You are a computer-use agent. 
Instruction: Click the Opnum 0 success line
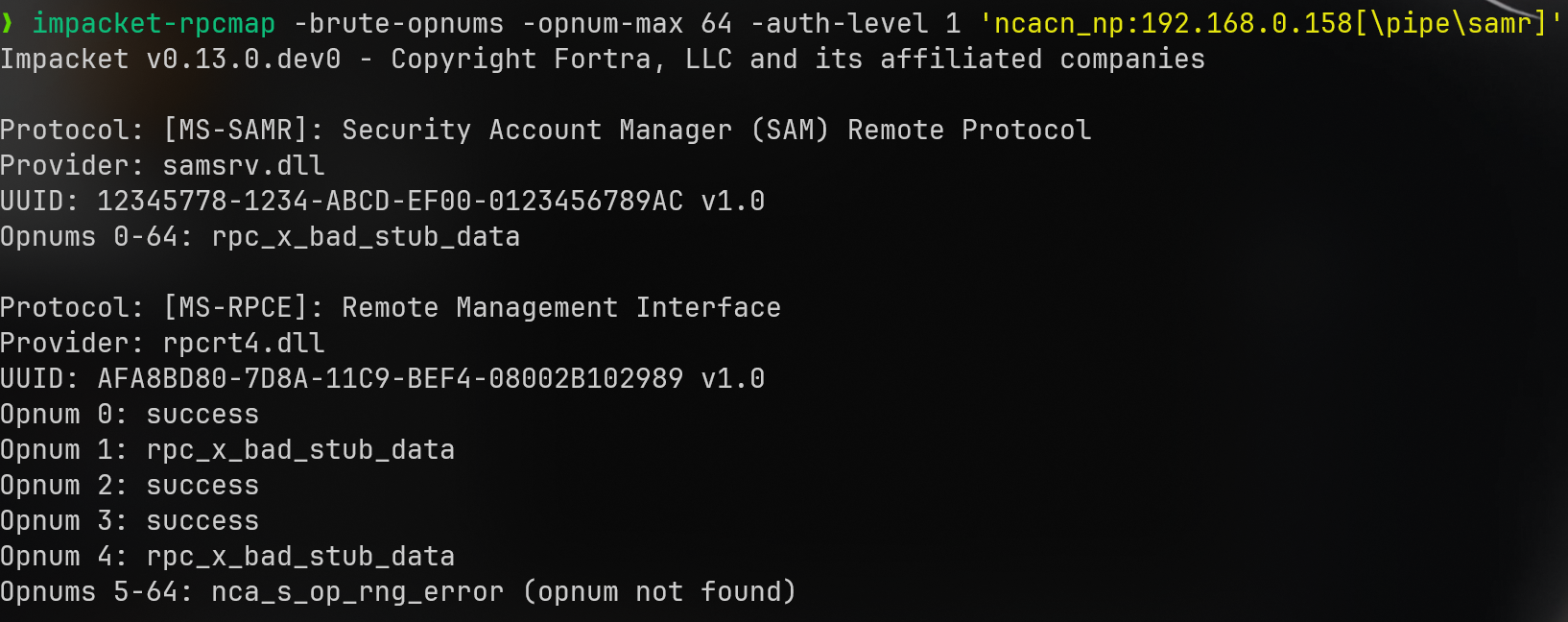[130, 415]
